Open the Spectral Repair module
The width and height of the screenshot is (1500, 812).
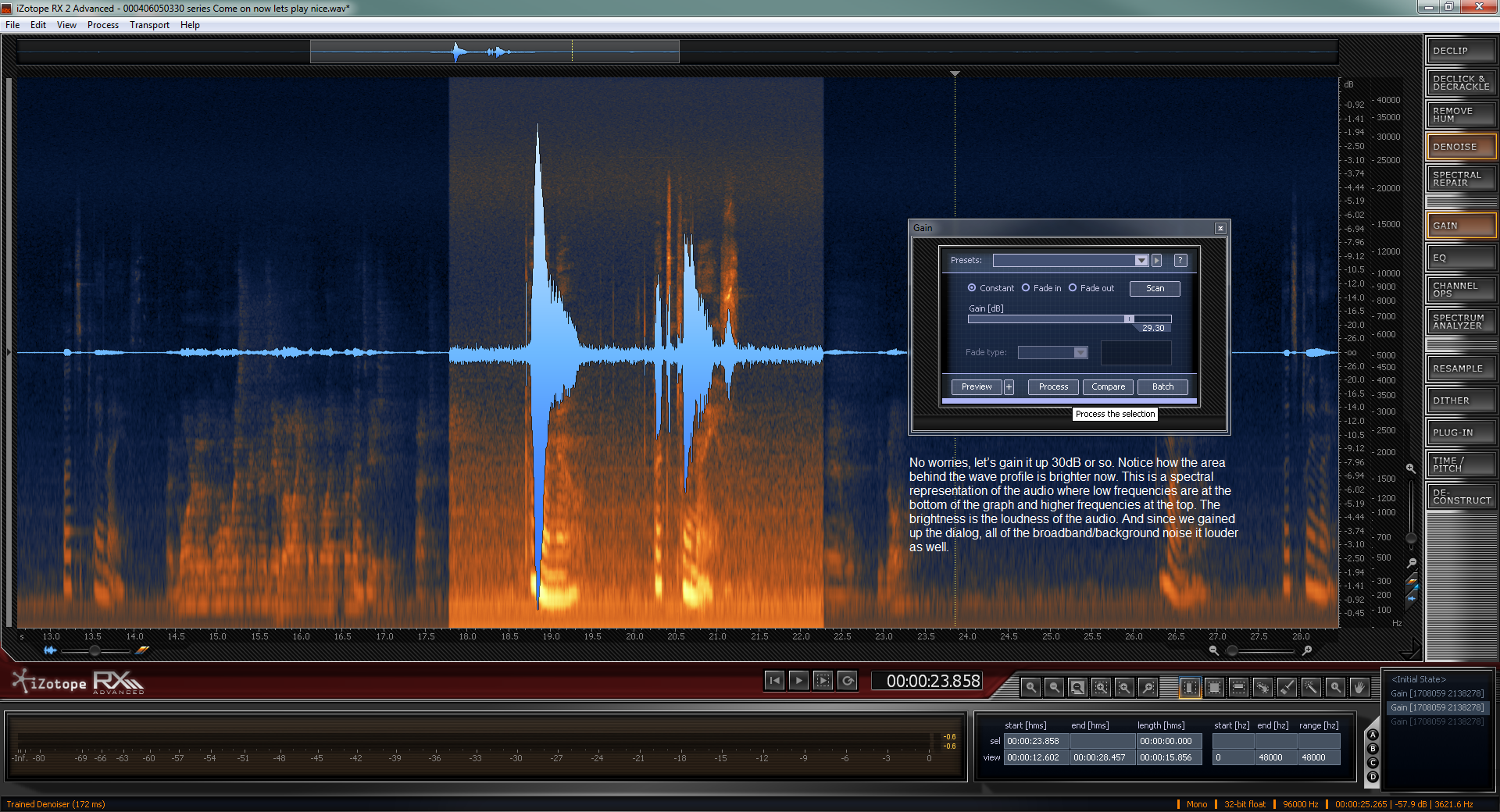point(1461,179)
